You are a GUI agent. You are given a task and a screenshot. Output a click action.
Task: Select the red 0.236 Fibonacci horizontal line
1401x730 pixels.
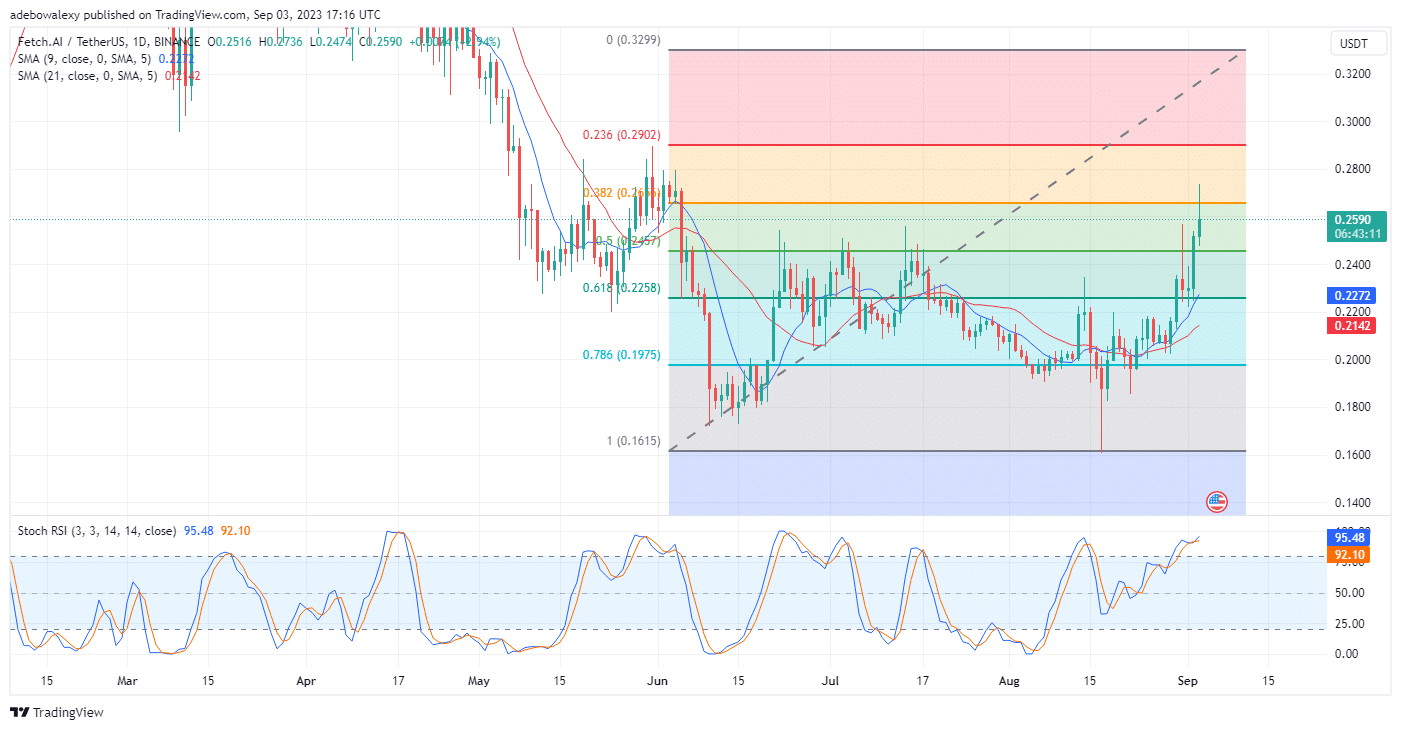tap(958, 144)
